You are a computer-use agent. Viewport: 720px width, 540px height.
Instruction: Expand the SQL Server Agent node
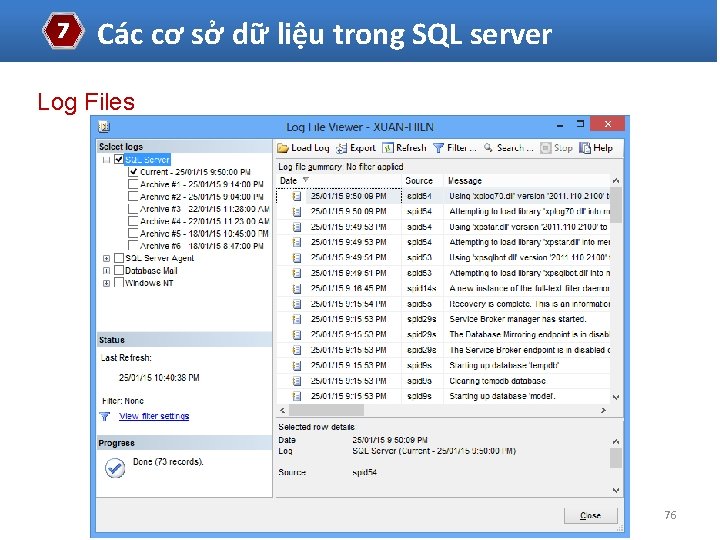click(x=106, y=259)
